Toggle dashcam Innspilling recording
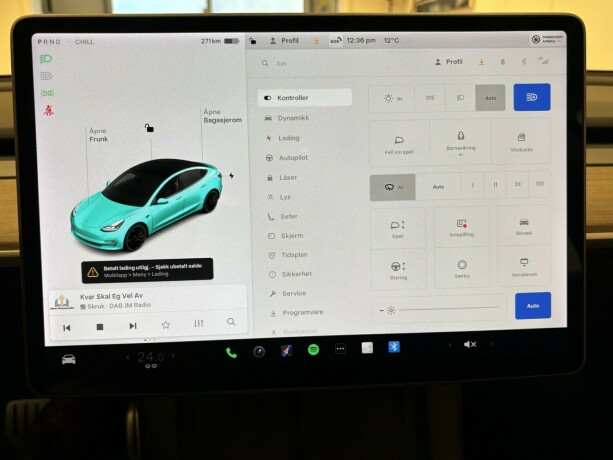The height and width of the screenshot is (460, 613). coord(462,228)
